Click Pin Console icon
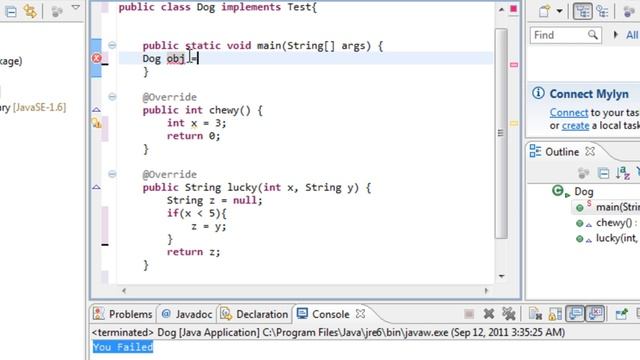 click(x=622, y=314)
